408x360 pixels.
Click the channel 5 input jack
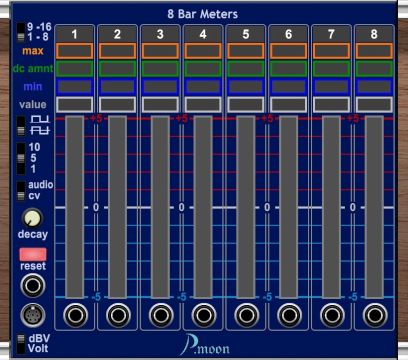click(246, 315)
